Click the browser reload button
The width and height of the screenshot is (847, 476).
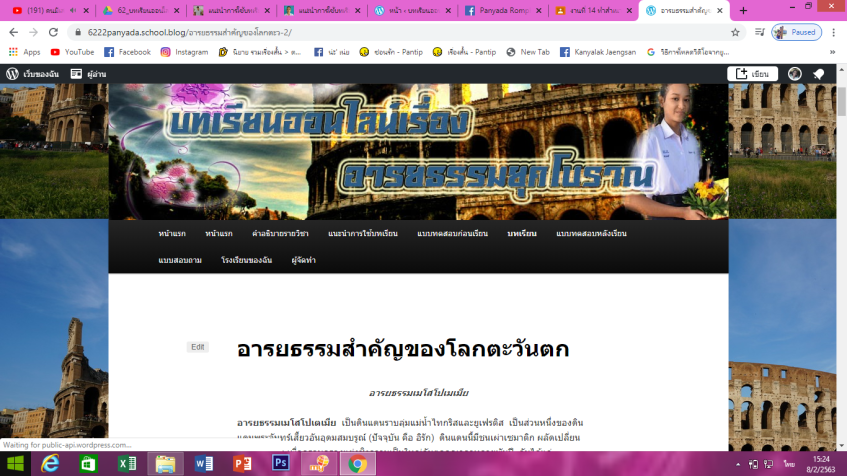[x=55, y=32]
